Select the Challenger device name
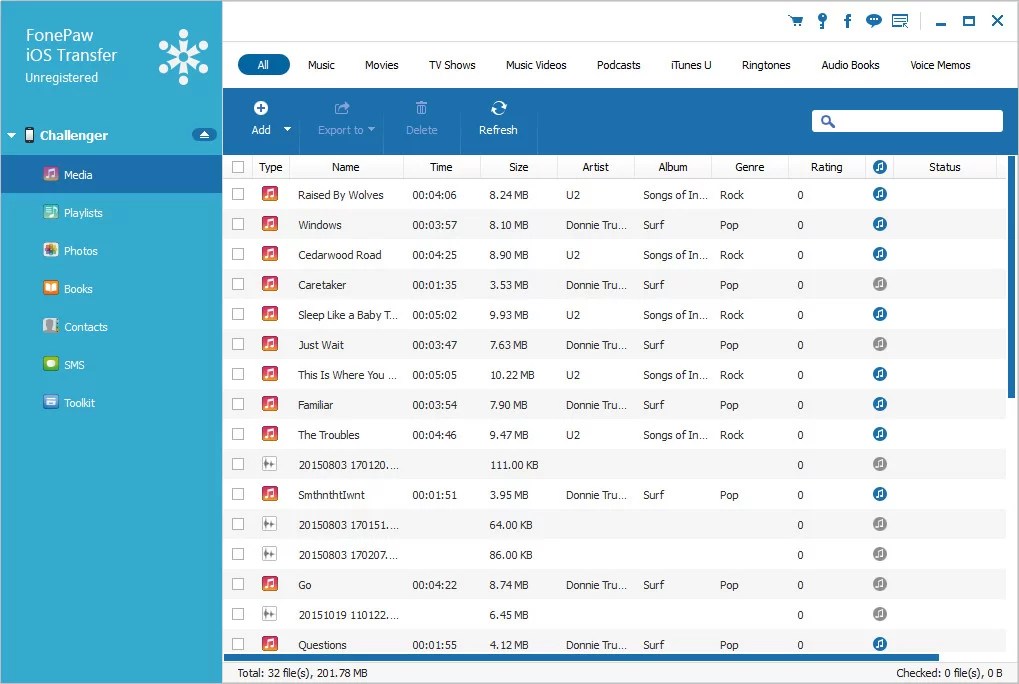Image resolution: width=1019 pixels, height=684 pixels. (73, 135)
